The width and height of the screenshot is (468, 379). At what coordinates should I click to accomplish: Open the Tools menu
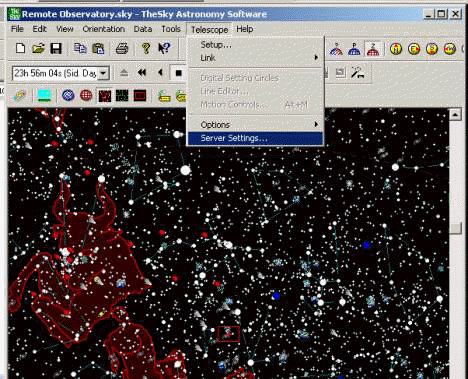(171, 29)
